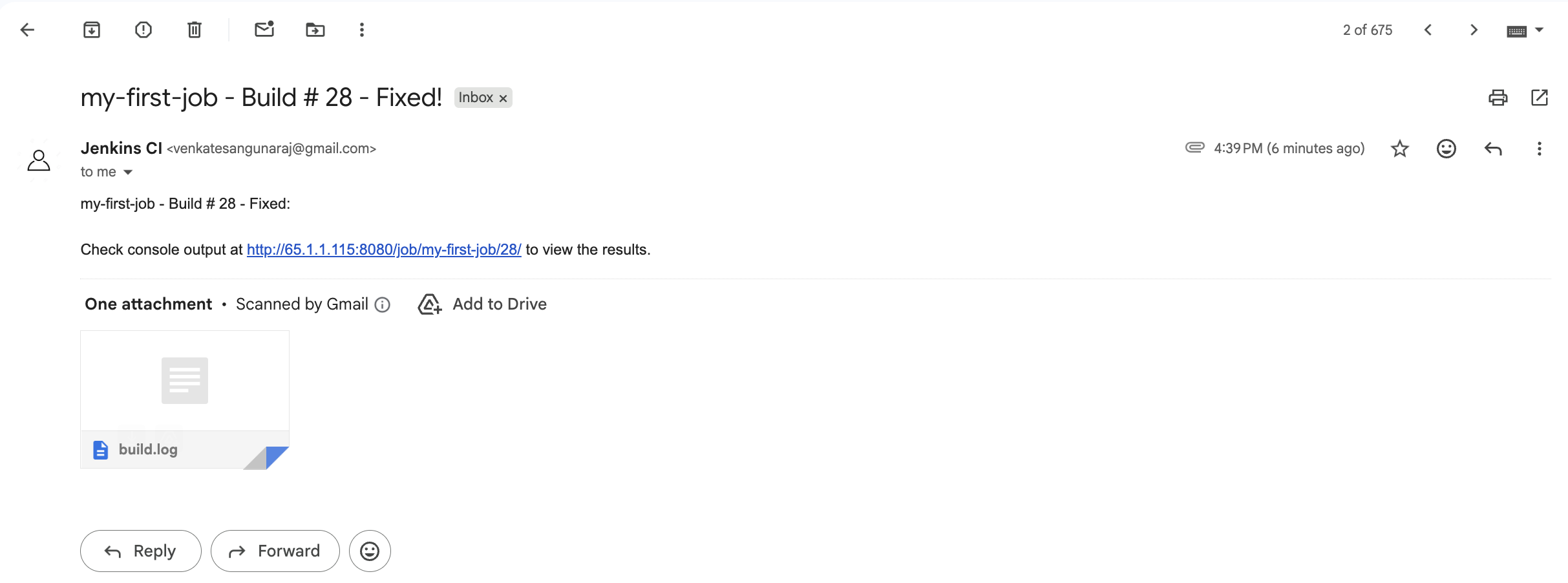Click the 'One attachment' label

[149, 304]
